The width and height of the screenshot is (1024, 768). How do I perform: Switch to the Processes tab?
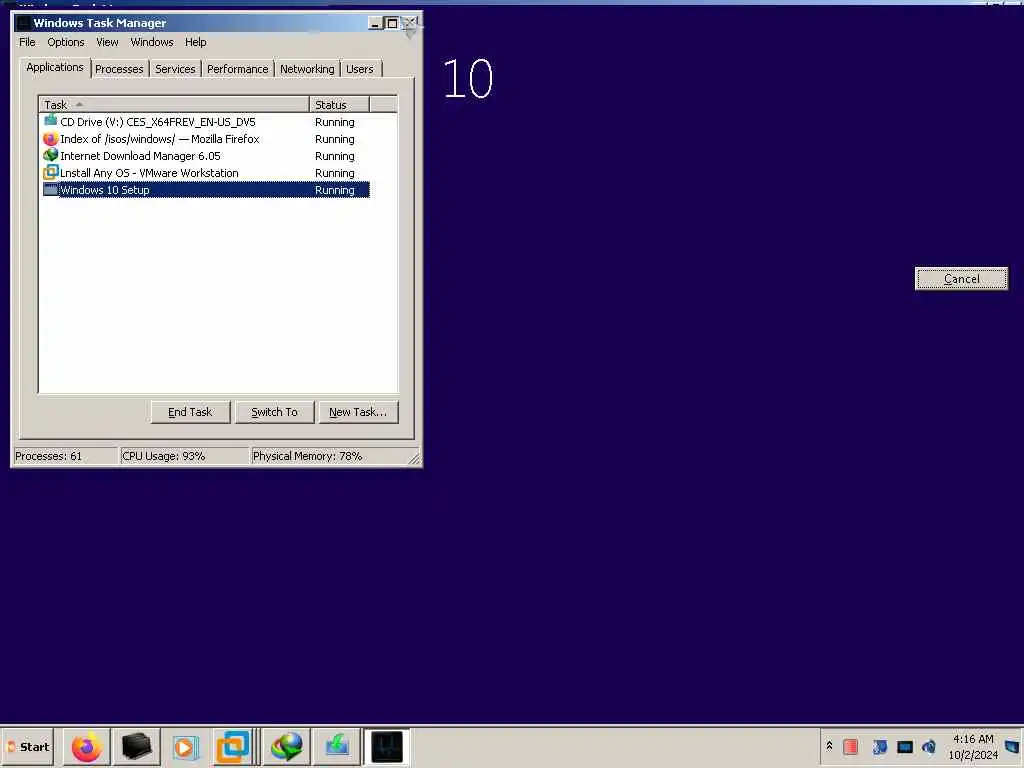[x=119, y=69]
